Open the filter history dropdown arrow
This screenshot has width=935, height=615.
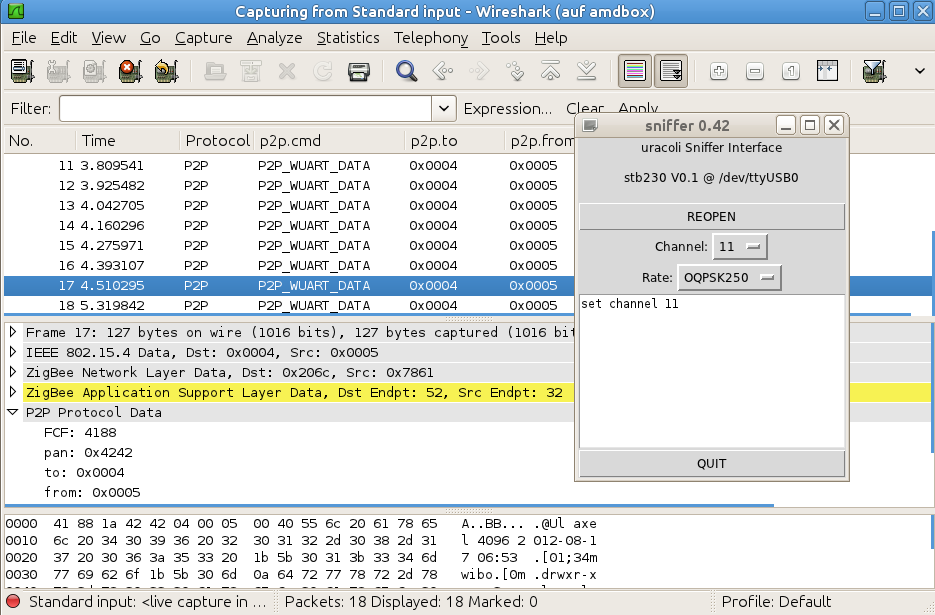click(444, 108)
